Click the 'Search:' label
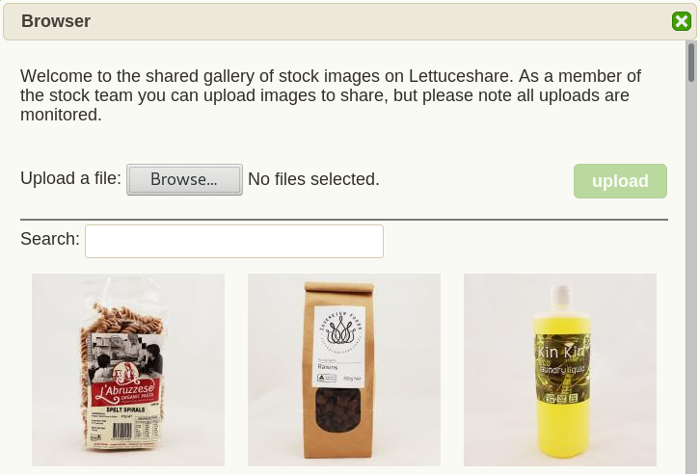This screenshot has height=474, width=700. click(x=50, y=239)
